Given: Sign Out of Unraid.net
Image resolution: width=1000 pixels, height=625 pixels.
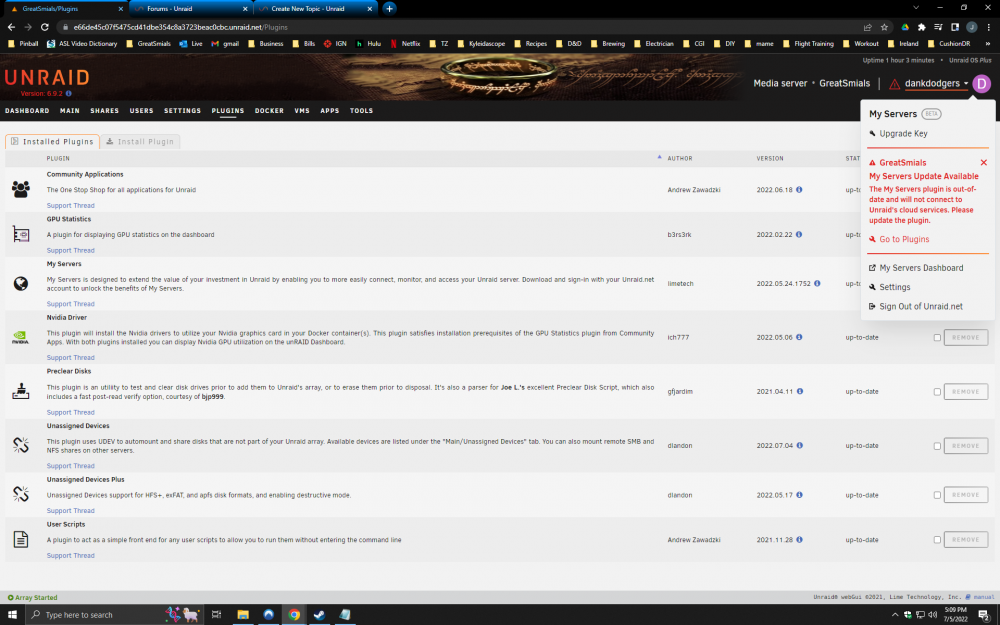Looking at the screenshot, I should [x=921, y=306].
